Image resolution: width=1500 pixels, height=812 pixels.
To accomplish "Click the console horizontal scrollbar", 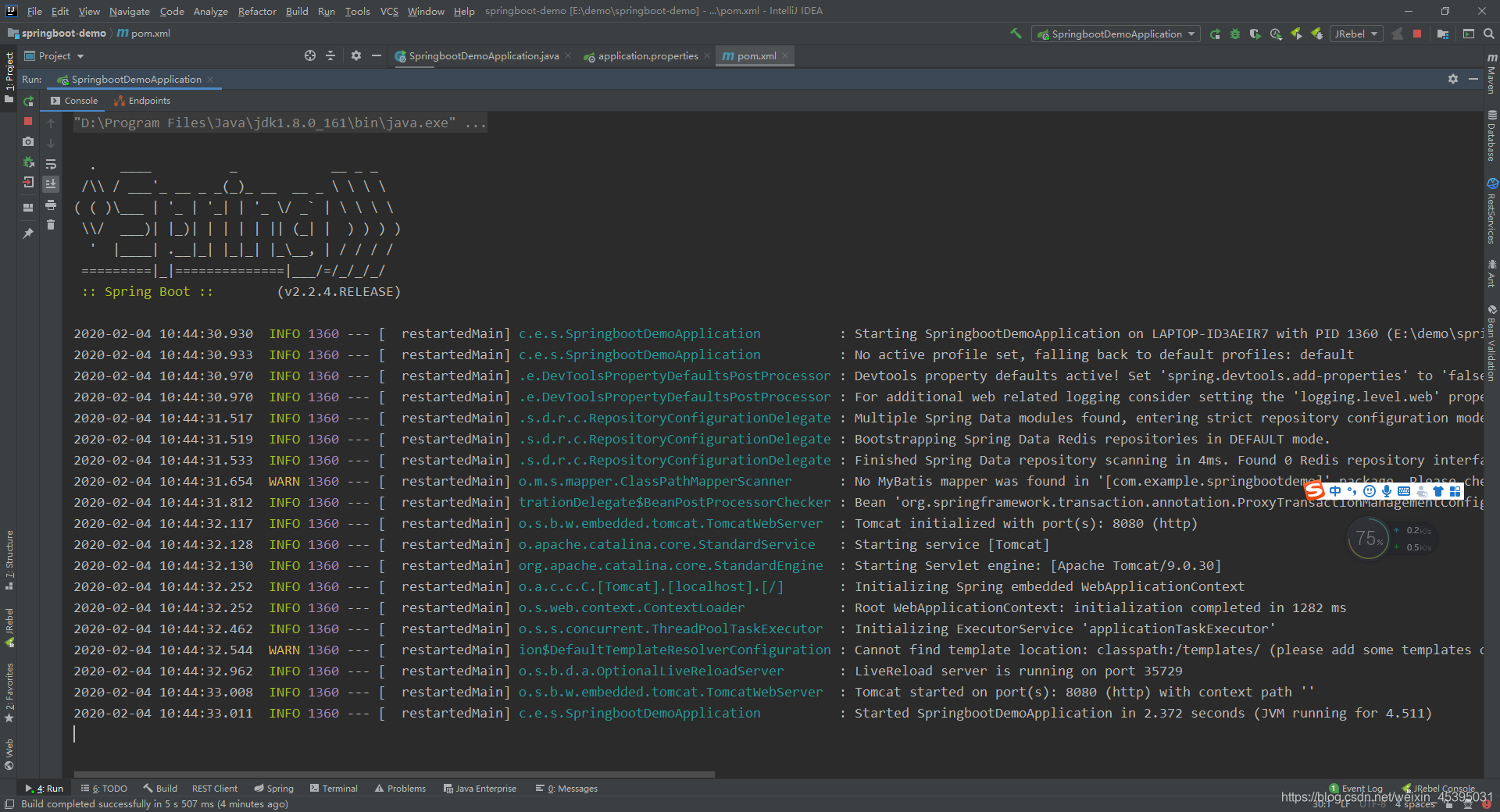I will point(395,775).
